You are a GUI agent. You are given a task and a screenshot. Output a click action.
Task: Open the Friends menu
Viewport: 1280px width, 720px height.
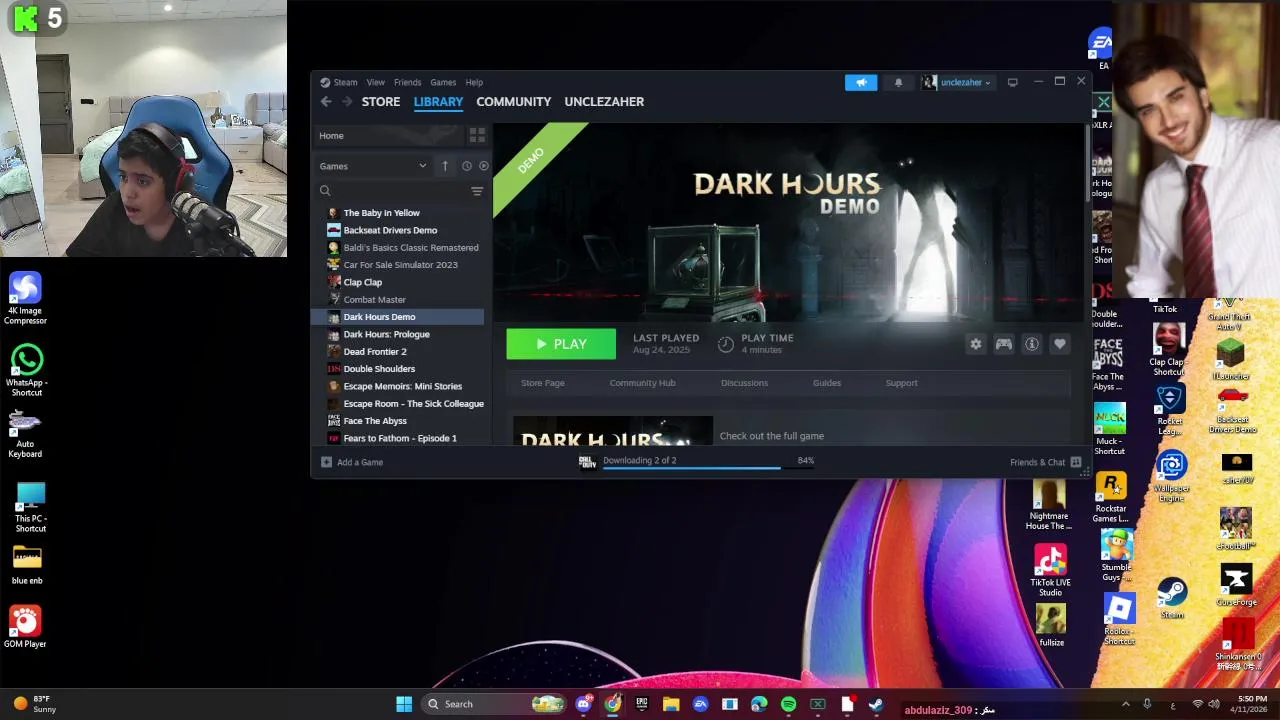407,82
